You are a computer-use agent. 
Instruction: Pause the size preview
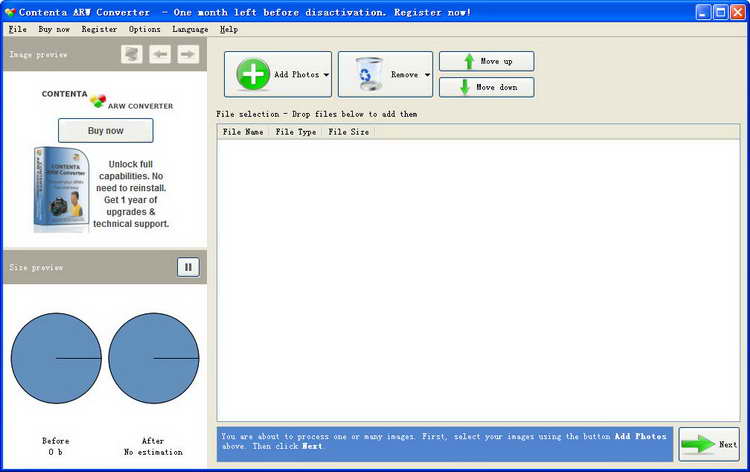(188, 267)
